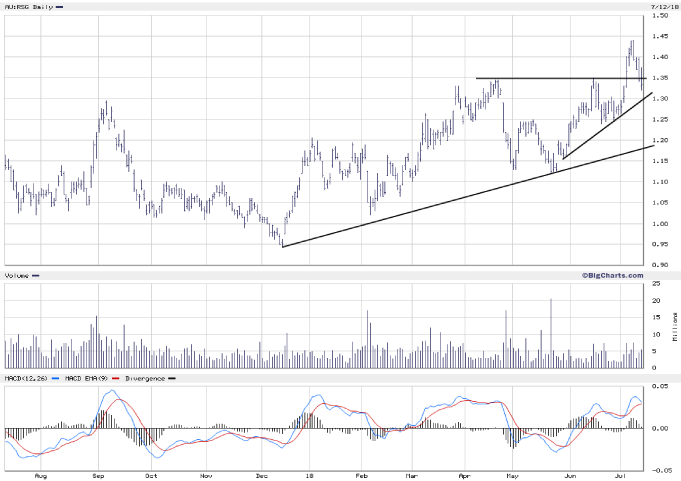Click the BigCharts.com watermark link

pyautogui.click(x=612, y=274)
